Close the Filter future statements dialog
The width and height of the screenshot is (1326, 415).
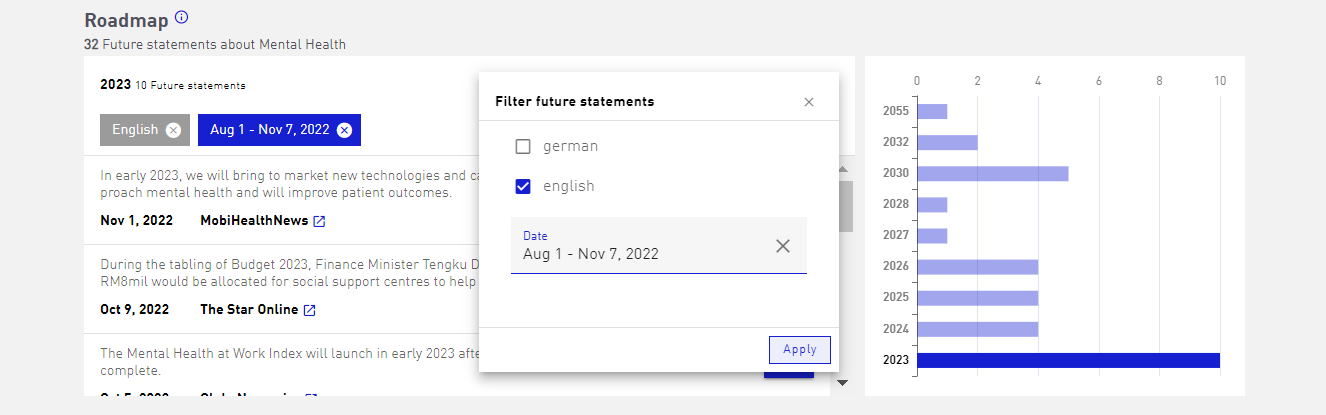tap(809, 102)
